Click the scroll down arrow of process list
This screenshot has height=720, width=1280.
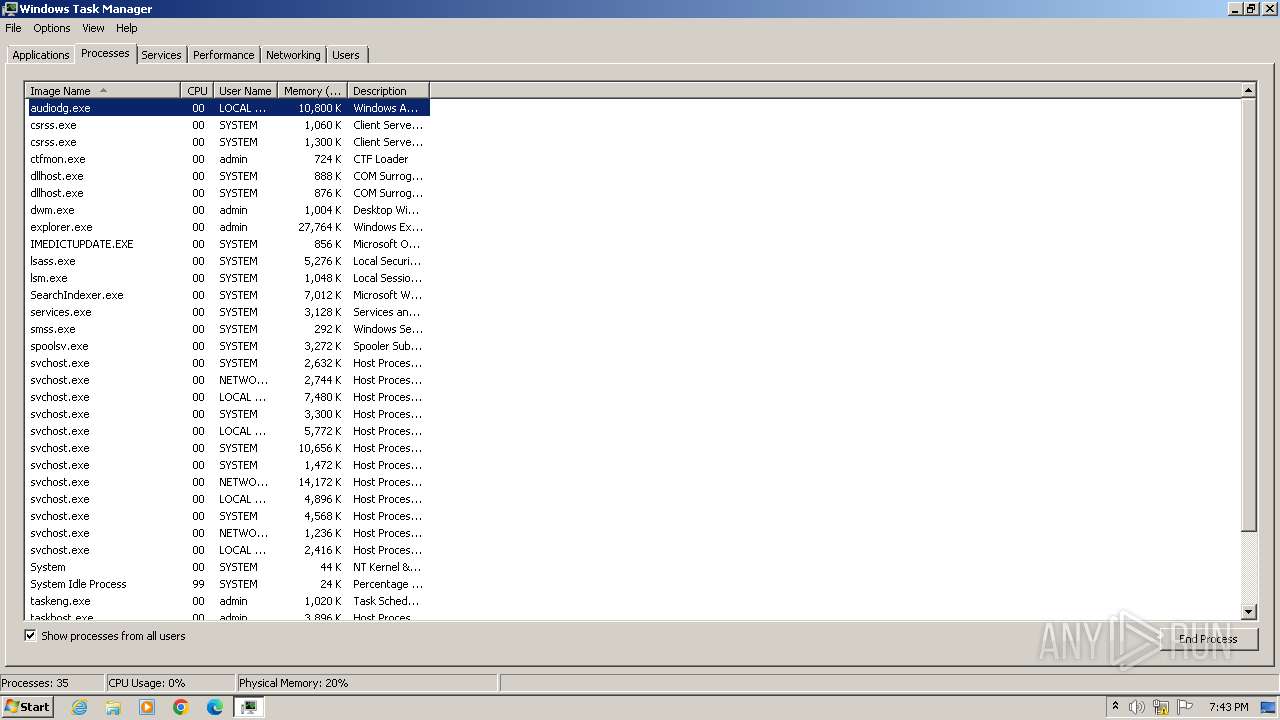pos(1248,612)
